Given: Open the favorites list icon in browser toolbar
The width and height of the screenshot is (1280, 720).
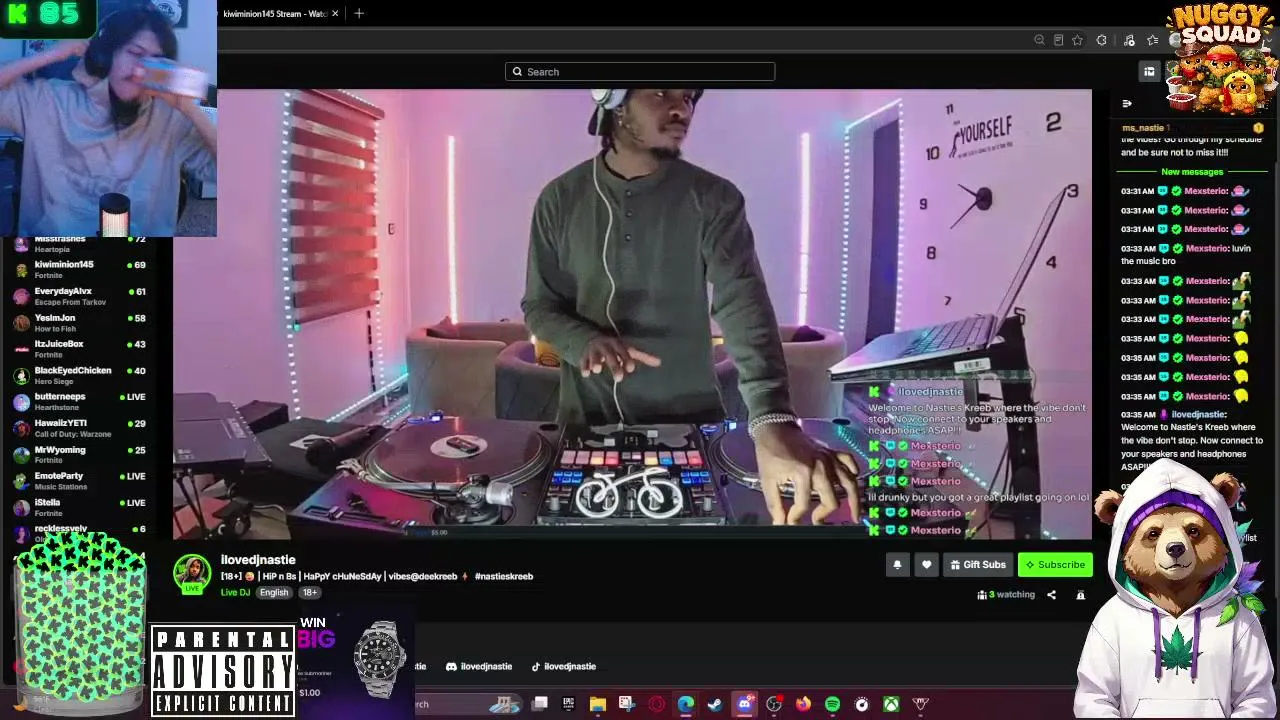Looking at the screenshot, I should pyautogui.click(x=1153, y=40).
